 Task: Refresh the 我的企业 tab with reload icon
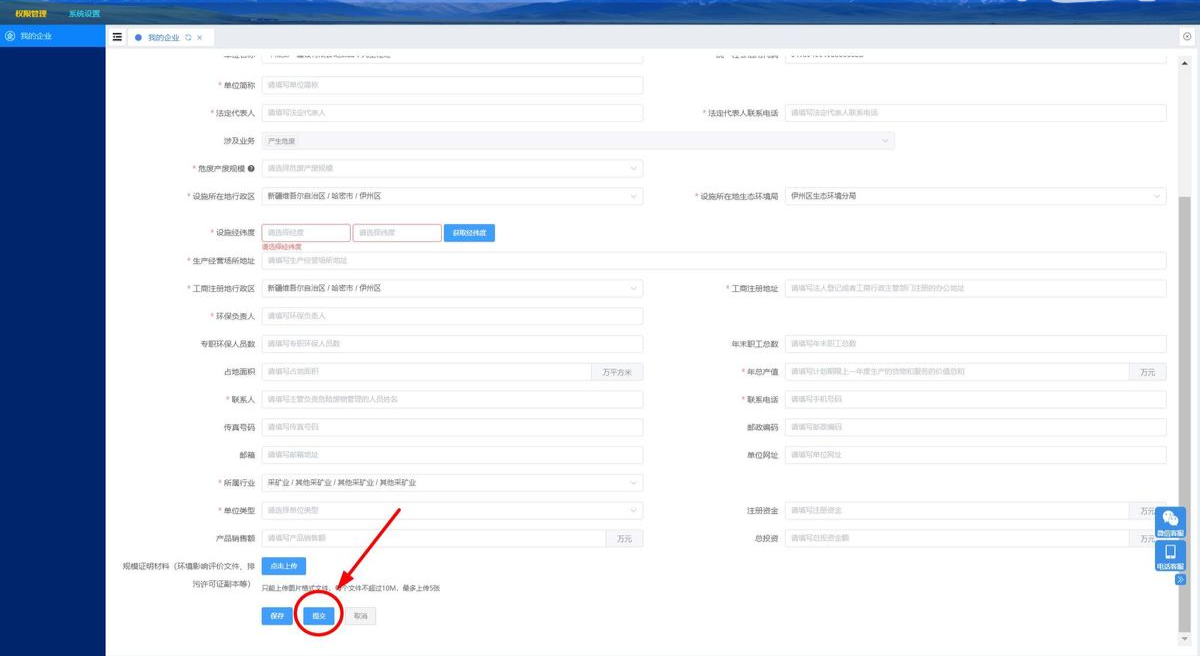[x=188, y=37]
